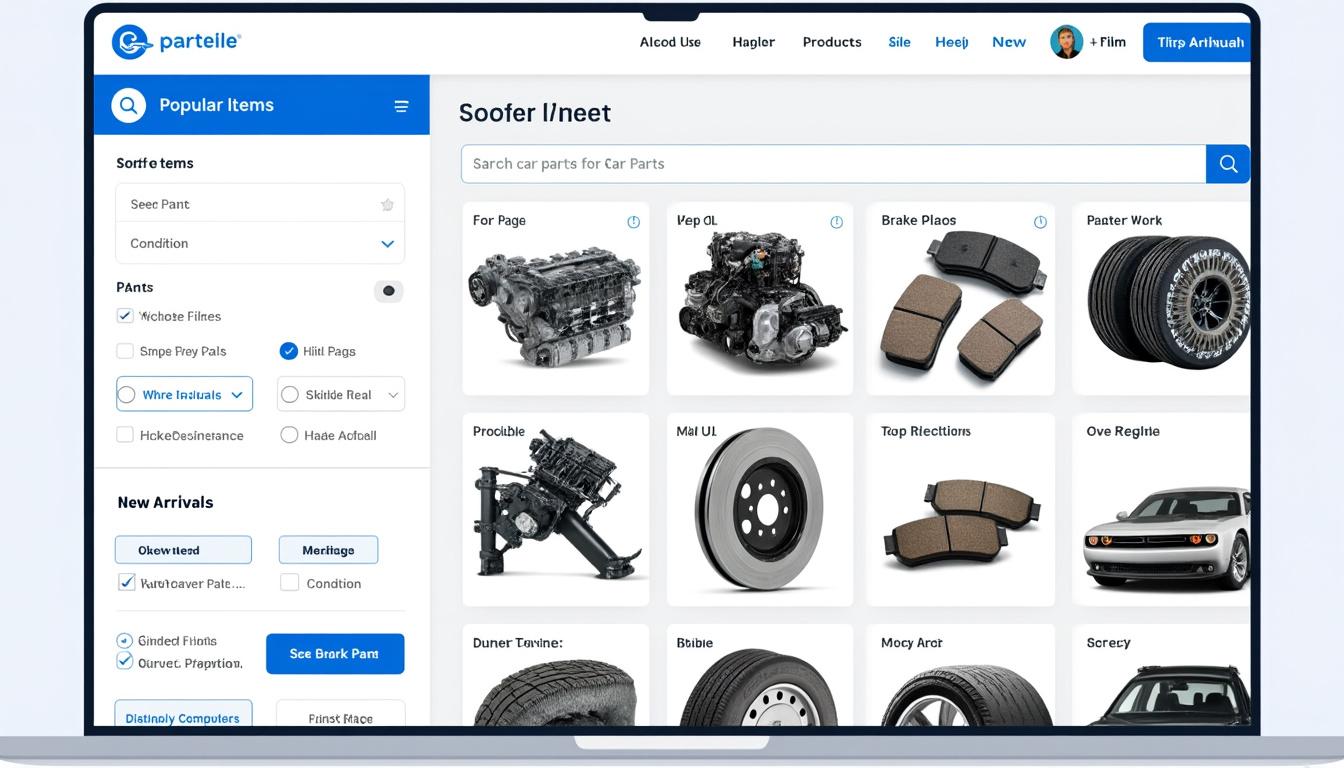Image resolution: width=1344 pixels, height=768 pixels.
Task: Click the See Pant field
Action: point(260,204)
